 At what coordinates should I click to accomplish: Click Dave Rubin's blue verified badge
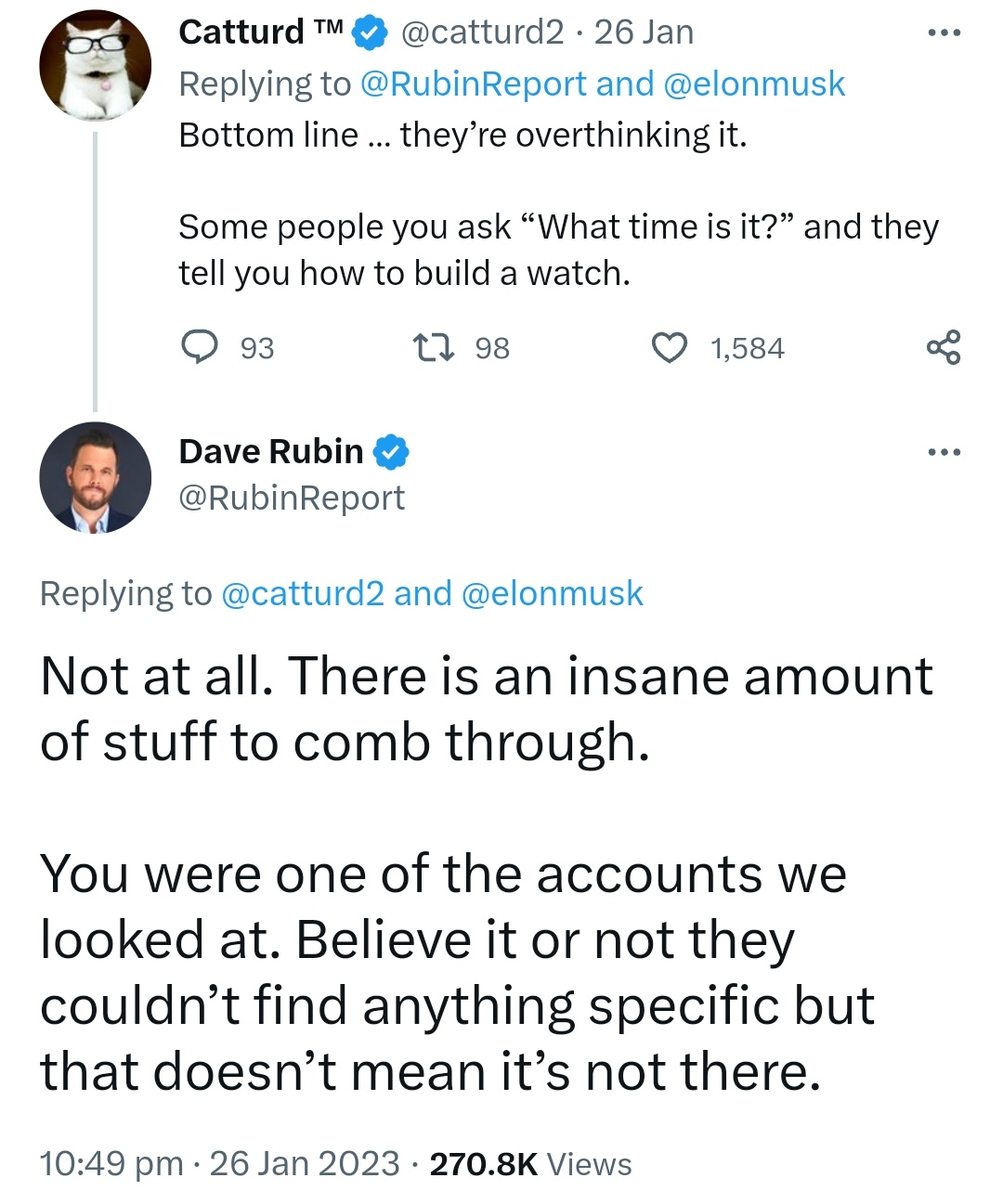coord(391,452)
